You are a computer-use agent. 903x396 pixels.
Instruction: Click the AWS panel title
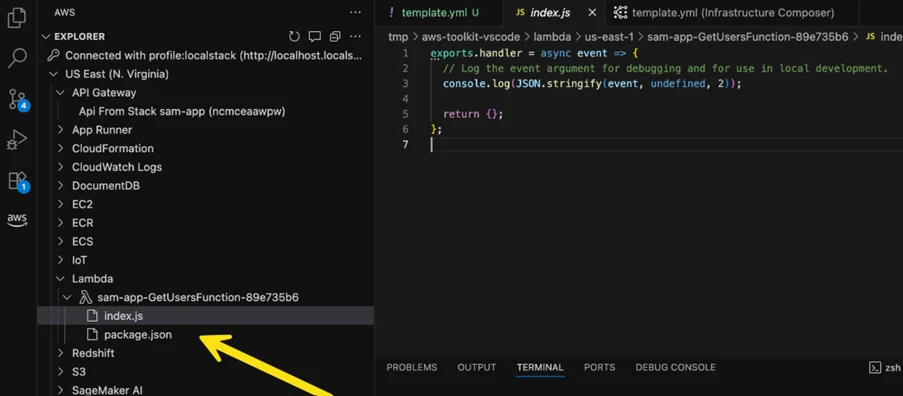[64, 12]
